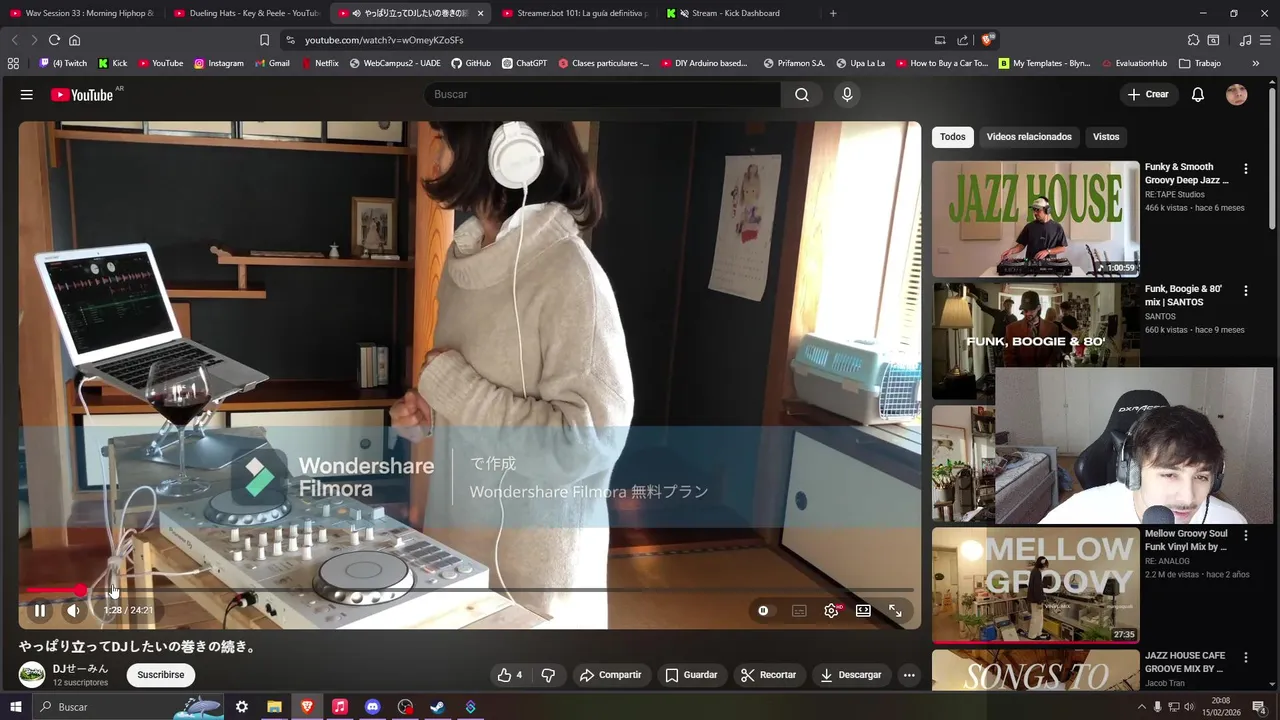Select the Todos filter chip
Image resolution: width=1280 pixels, height=720 pixels.
point(953,137)
